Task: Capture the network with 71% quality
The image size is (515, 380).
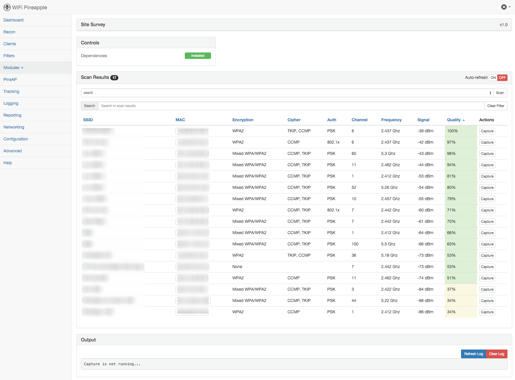Action: 487,210
